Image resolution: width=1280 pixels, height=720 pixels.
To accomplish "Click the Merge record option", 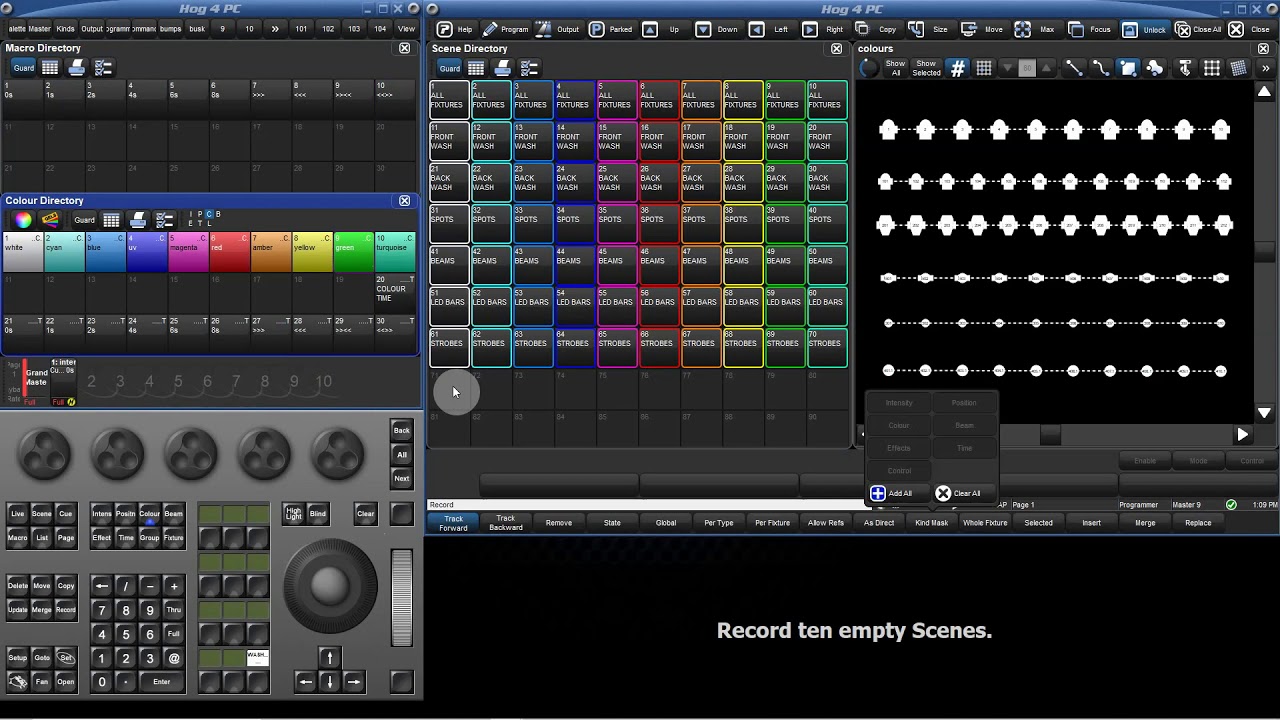I will [x=1145, y=523].
